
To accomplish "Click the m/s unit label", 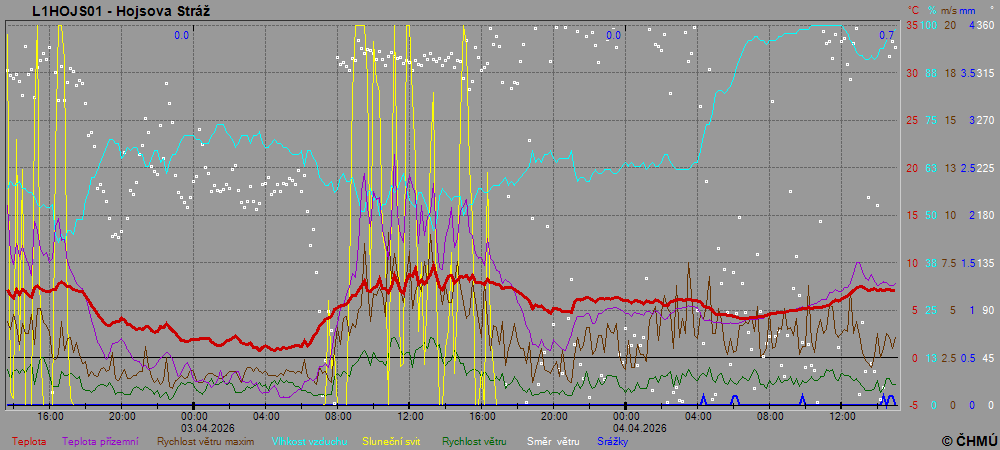I will tap(950, 9).
